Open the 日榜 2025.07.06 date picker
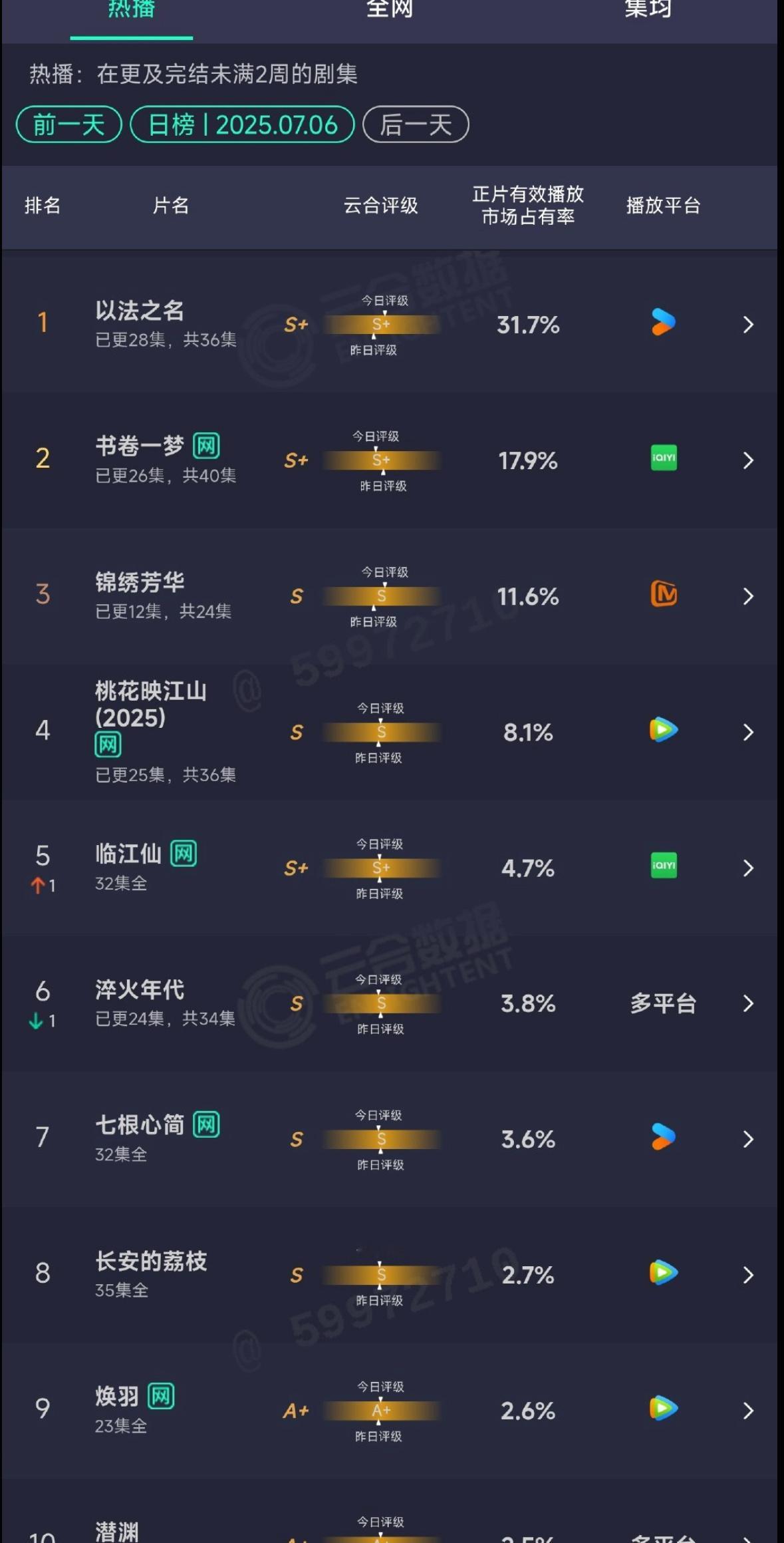The width and height of the screenshot is (784, 1543). (242, 124)
